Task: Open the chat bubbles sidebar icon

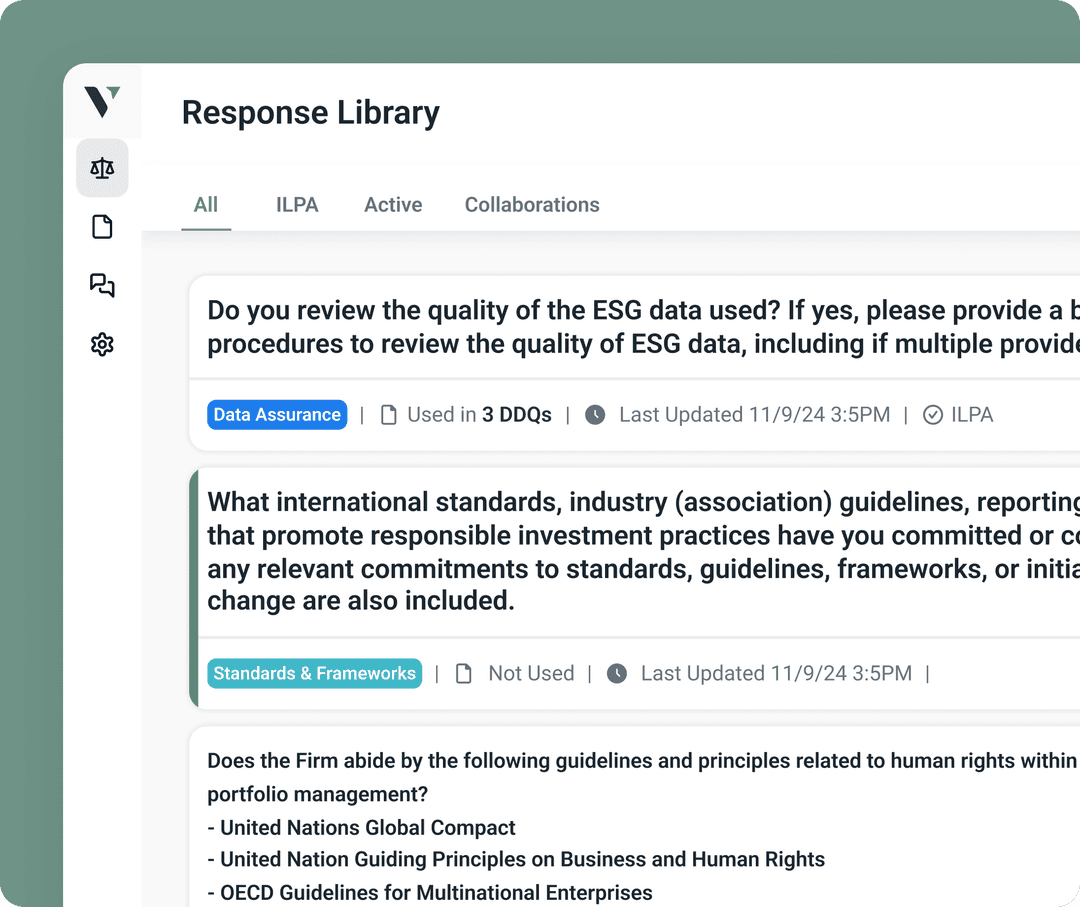Action: (102, 286)
